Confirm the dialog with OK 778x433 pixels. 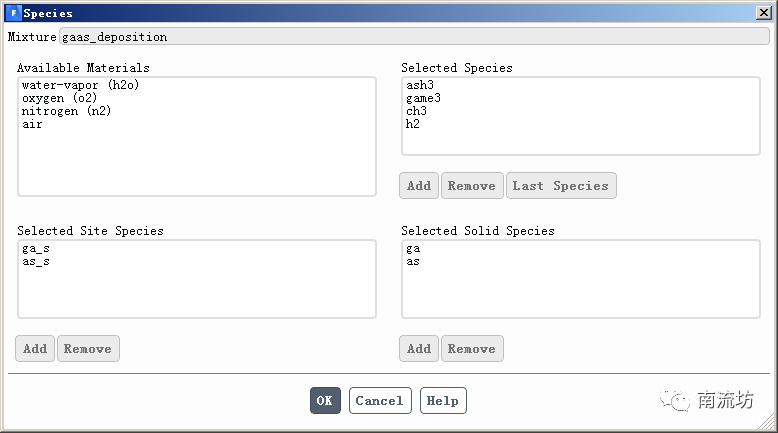point(325,401)
